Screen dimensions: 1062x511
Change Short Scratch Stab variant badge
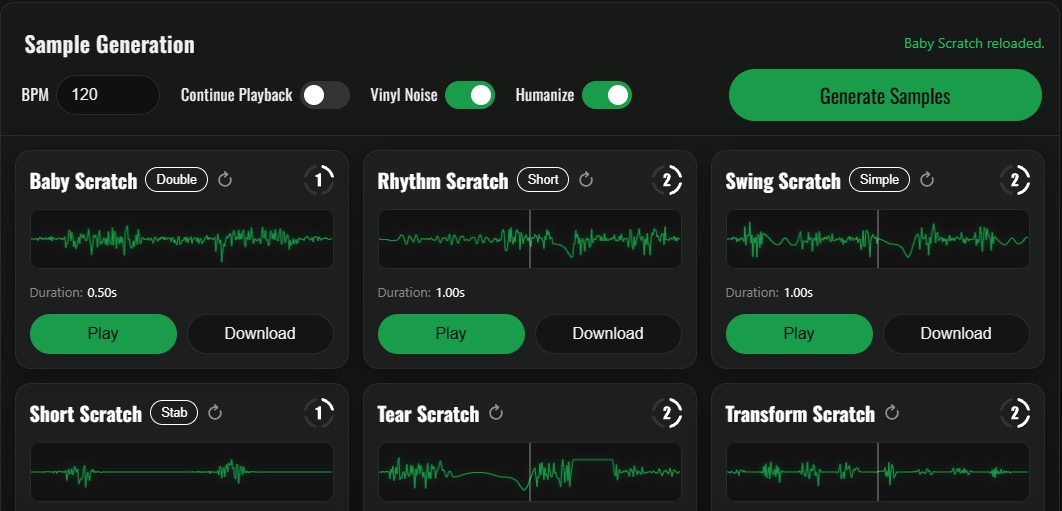tap(174, 412)
